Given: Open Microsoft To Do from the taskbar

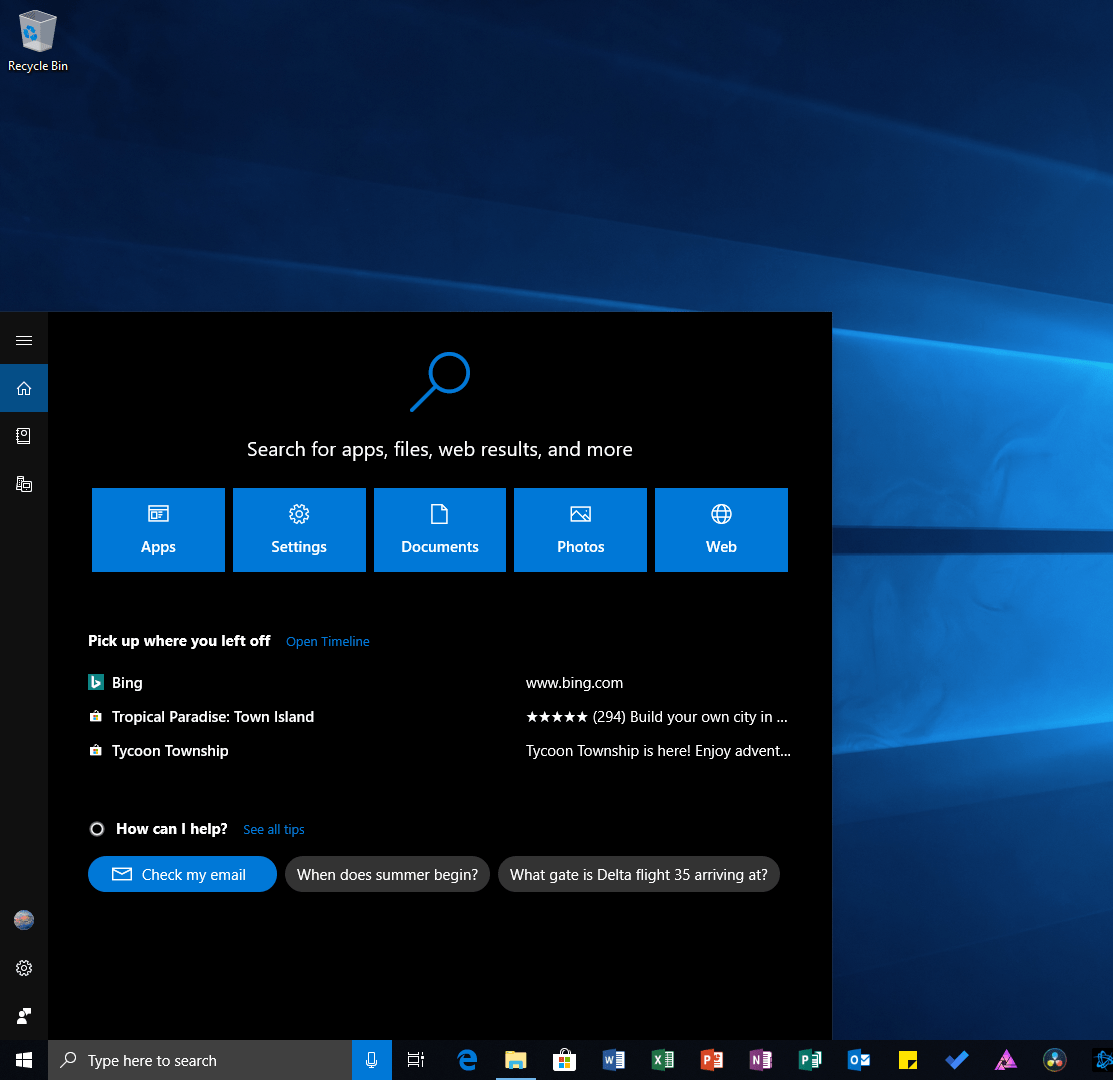Looking at the screenshot, I should pos(956,1059).
